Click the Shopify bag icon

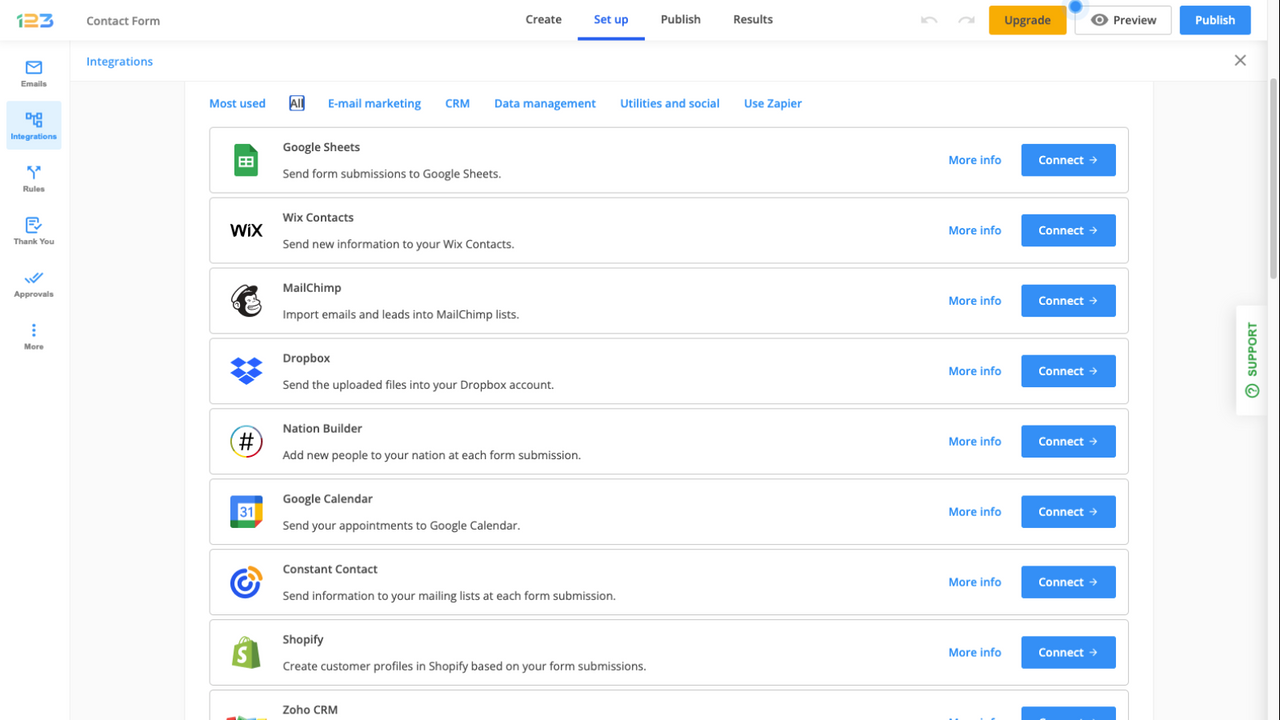click(x=246, y=652)
